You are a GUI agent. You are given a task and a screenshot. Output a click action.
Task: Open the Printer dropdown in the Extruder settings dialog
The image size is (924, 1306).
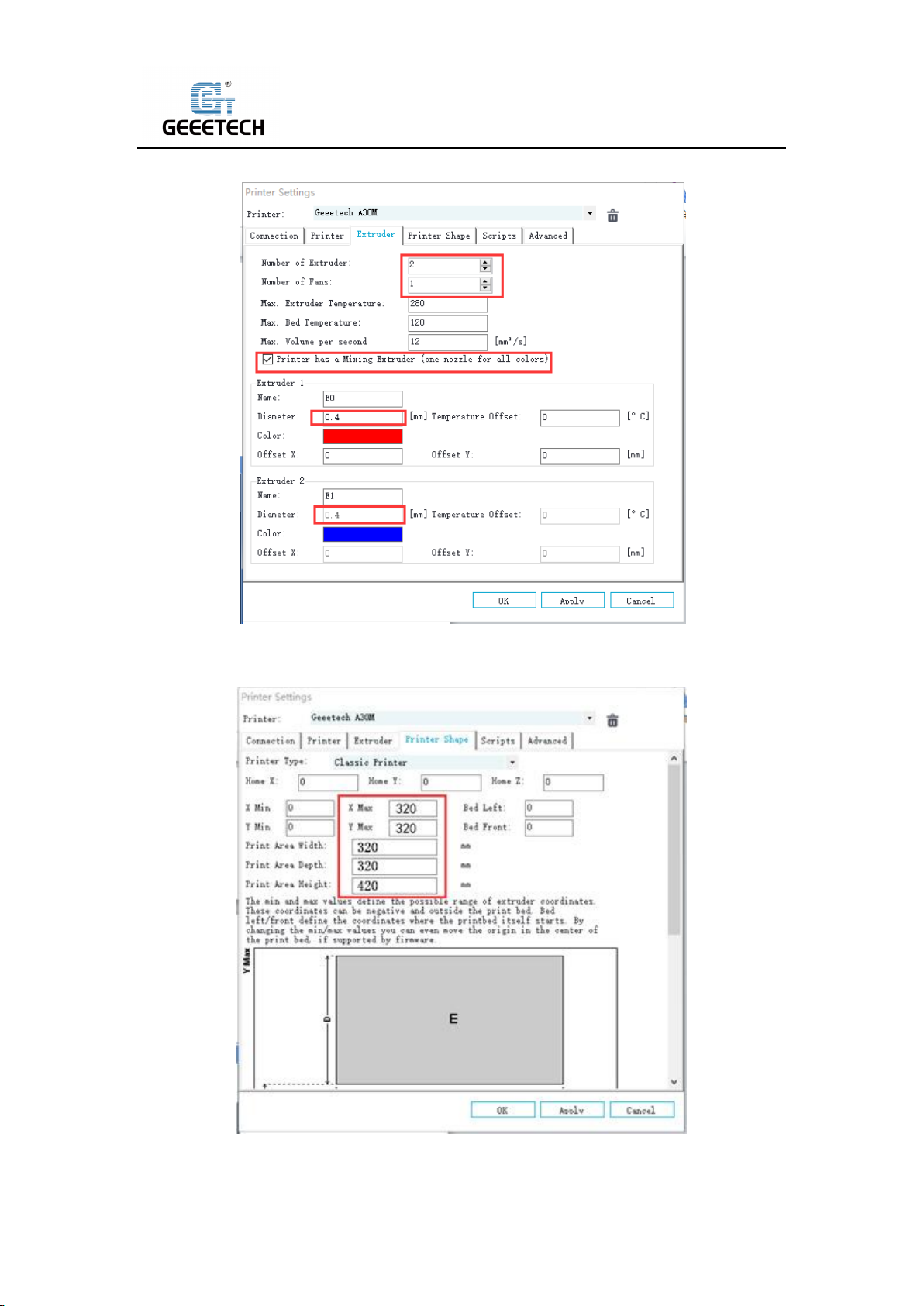[590, 214]
